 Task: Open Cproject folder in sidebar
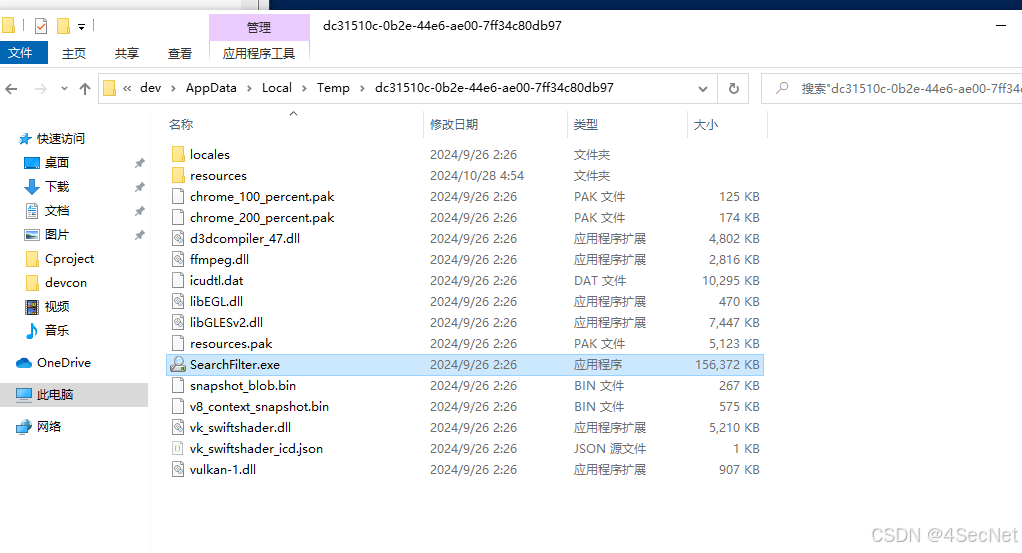coord(69,259)
